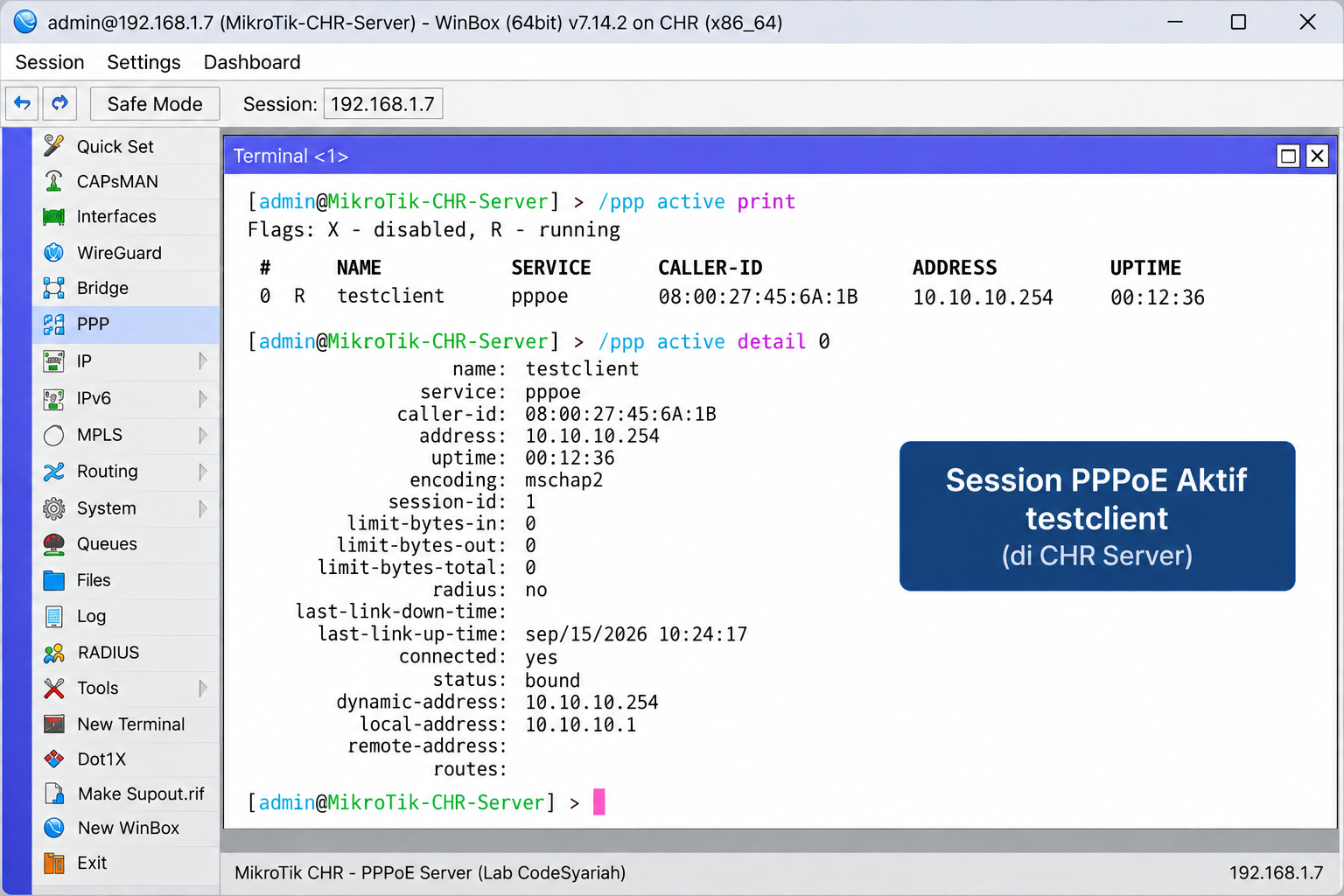The image size is (1344, 896).
Task: Click the Interfaces card icon
Action: 54,217
